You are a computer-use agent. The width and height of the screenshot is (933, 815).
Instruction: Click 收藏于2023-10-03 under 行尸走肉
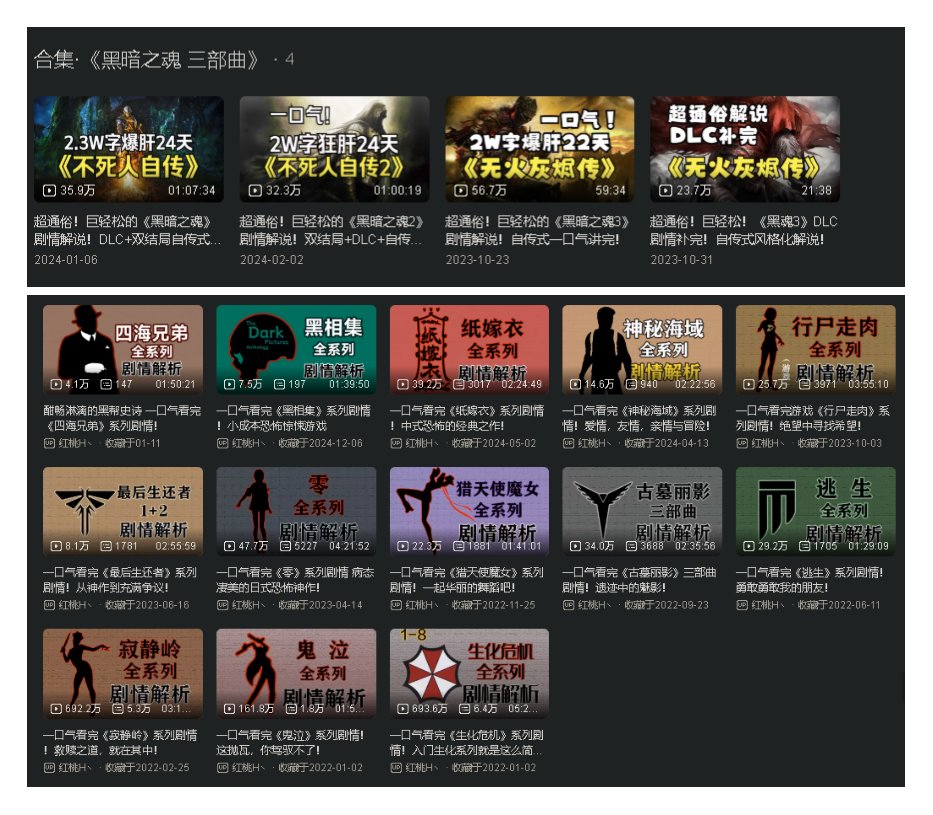(840, 443)
